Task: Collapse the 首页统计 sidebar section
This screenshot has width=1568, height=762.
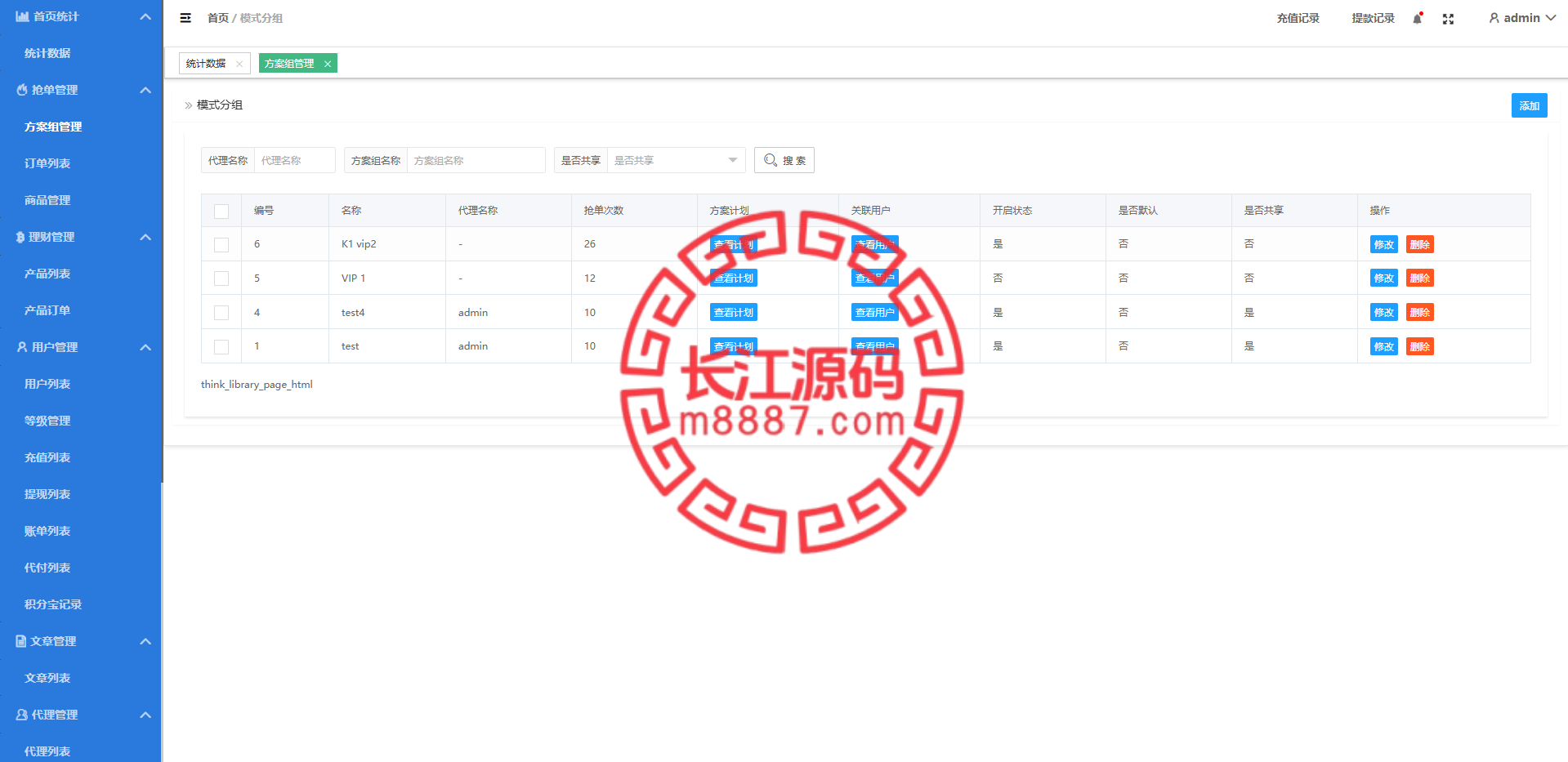Action: pyautogui.click(x=145, y=16)
